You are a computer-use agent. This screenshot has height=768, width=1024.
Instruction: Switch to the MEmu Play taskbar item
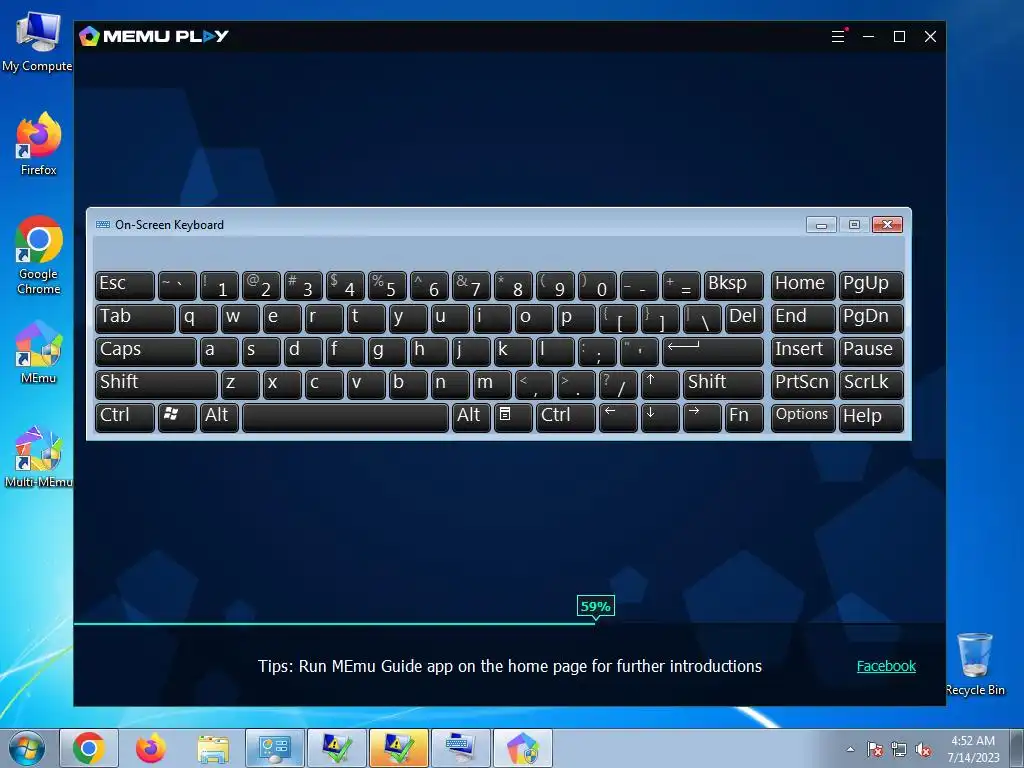tap(522, 748)
